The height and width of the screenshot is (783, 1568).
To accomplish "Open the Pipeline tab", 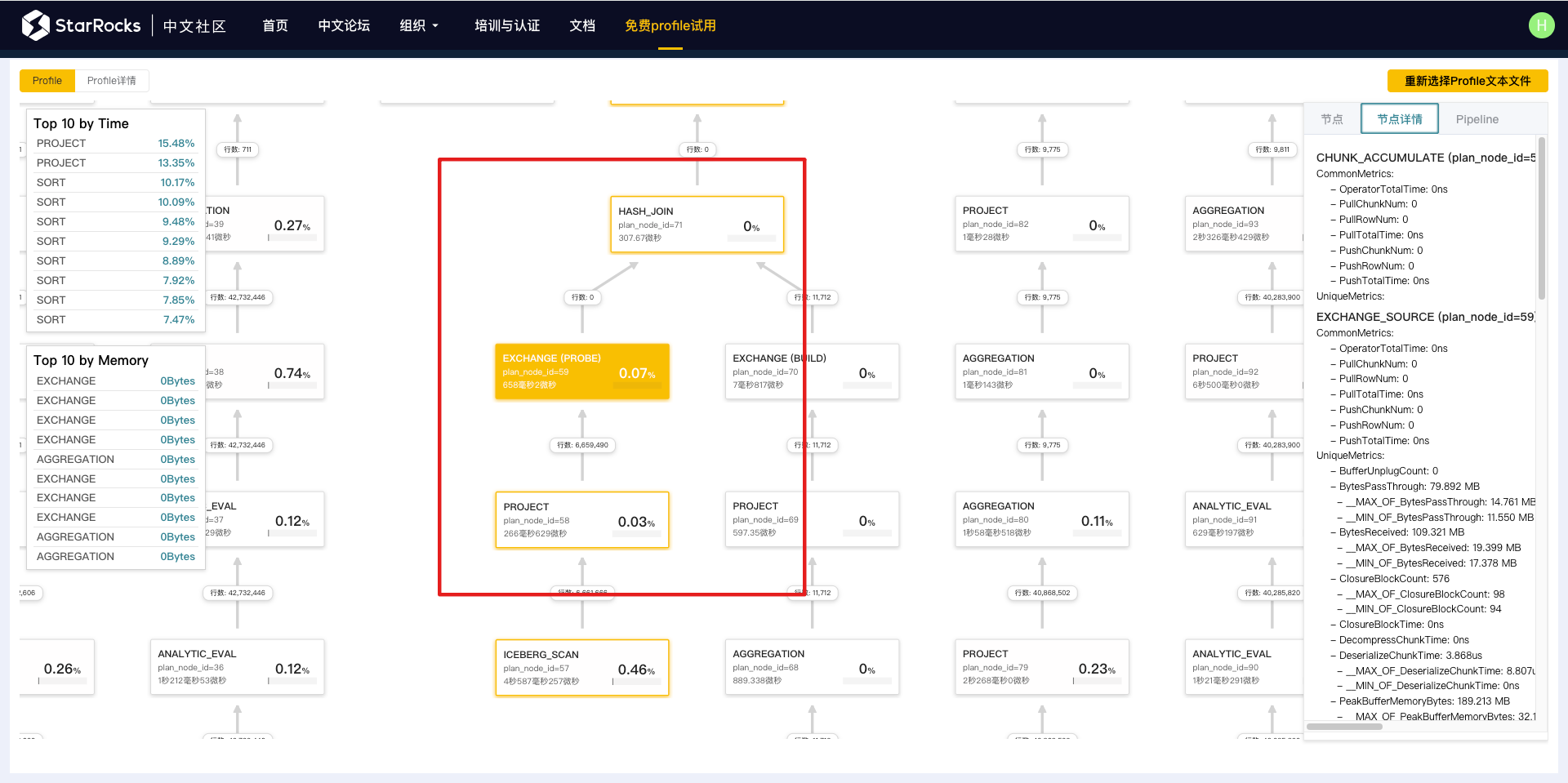I will point(1477,119).
